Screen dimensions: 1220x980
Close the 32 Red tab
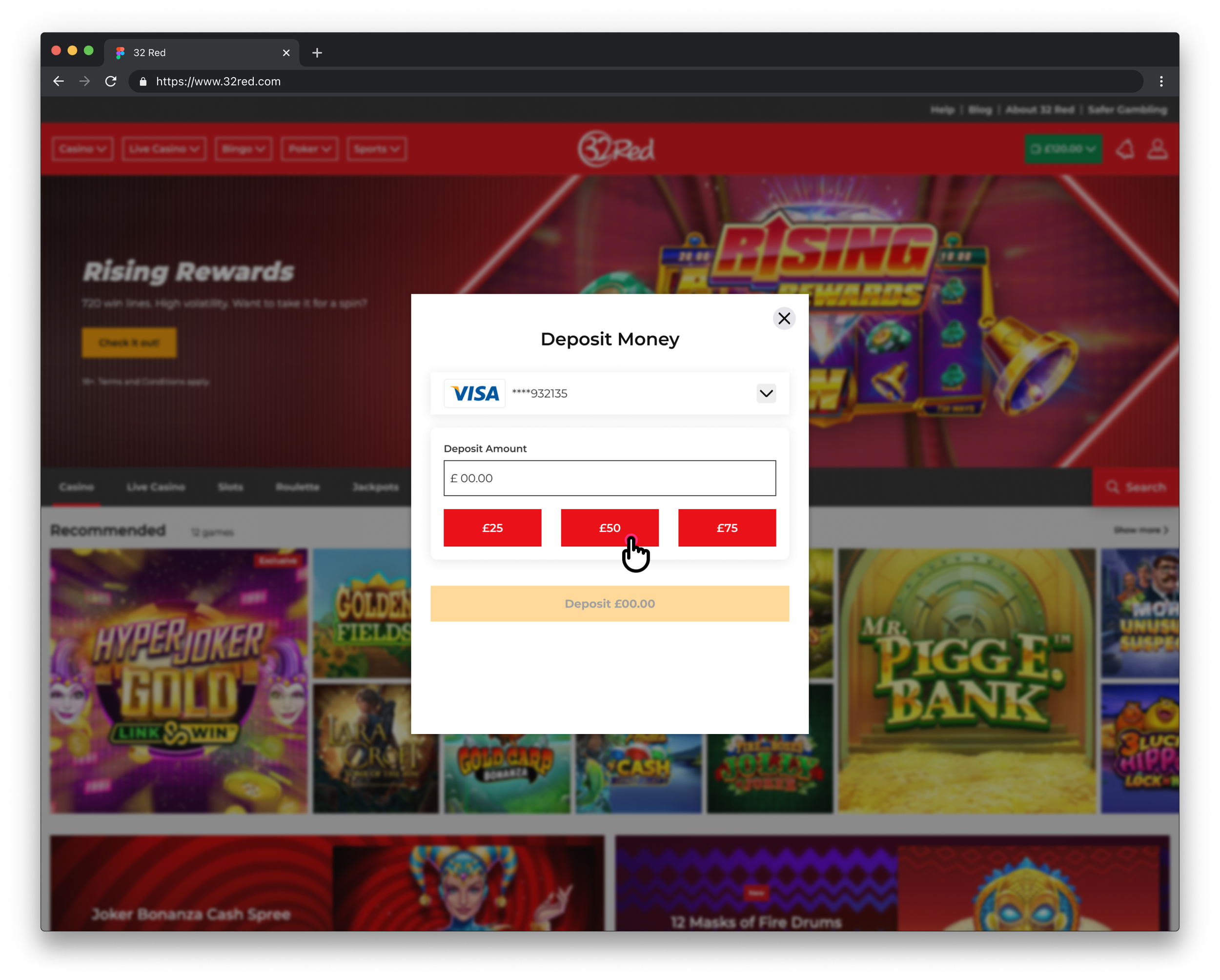click(x=286, y=53)
